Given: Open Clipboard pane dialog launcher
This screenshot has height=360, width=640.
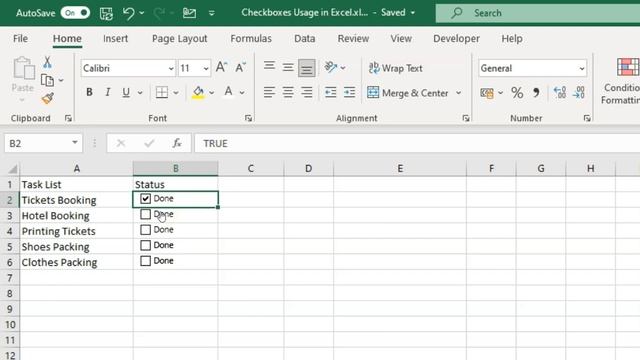Looking at the screenshot, I should [x=68, y=118].
